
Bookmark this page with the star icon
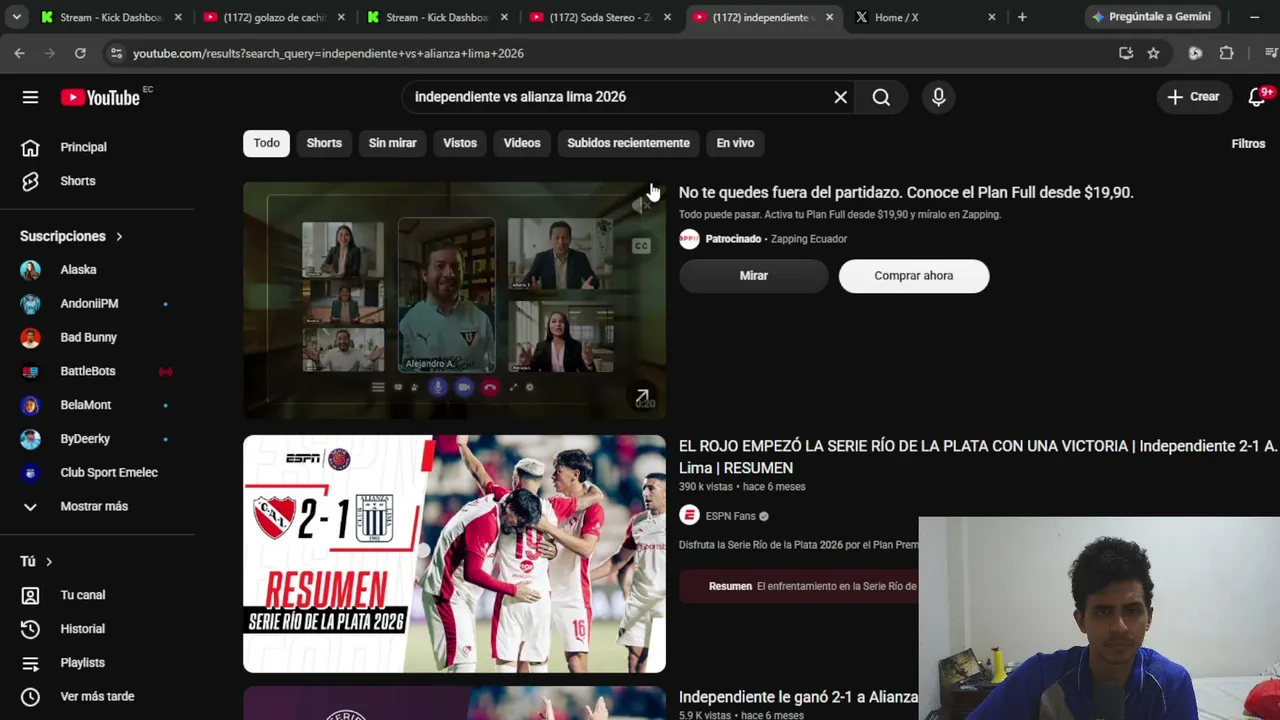(x=1153, y=53)
